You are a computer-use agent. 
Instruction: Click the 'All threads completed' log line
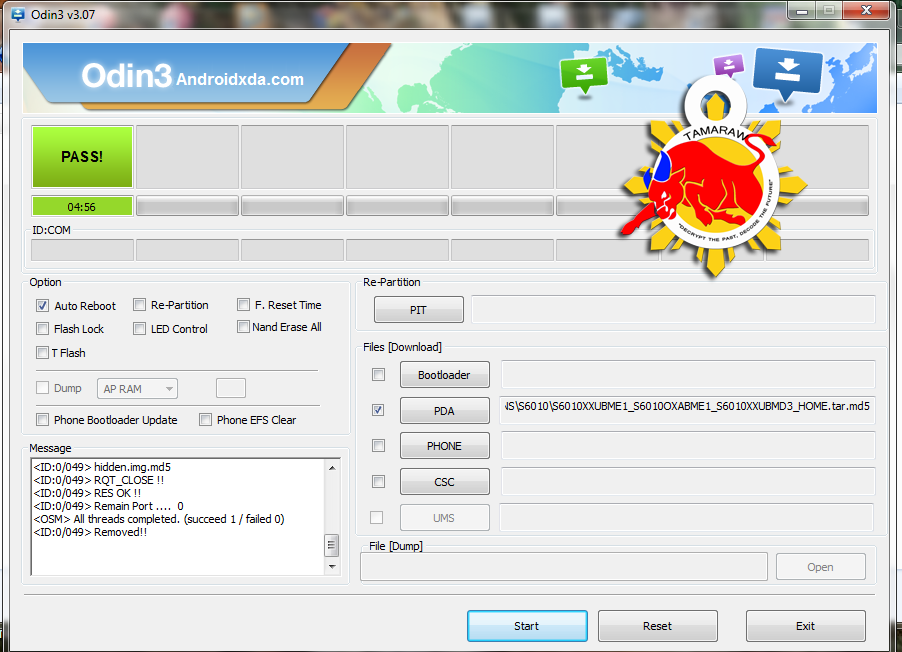[x=159, y=519]
